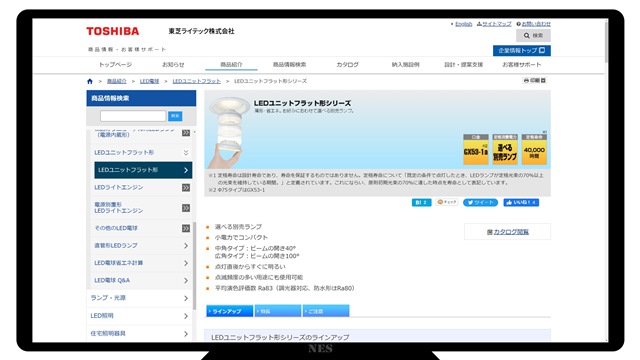The height and width of the screenshot is (360, 640).
Task: Click sidebar menu scrollbar
Action: [195, 265]
